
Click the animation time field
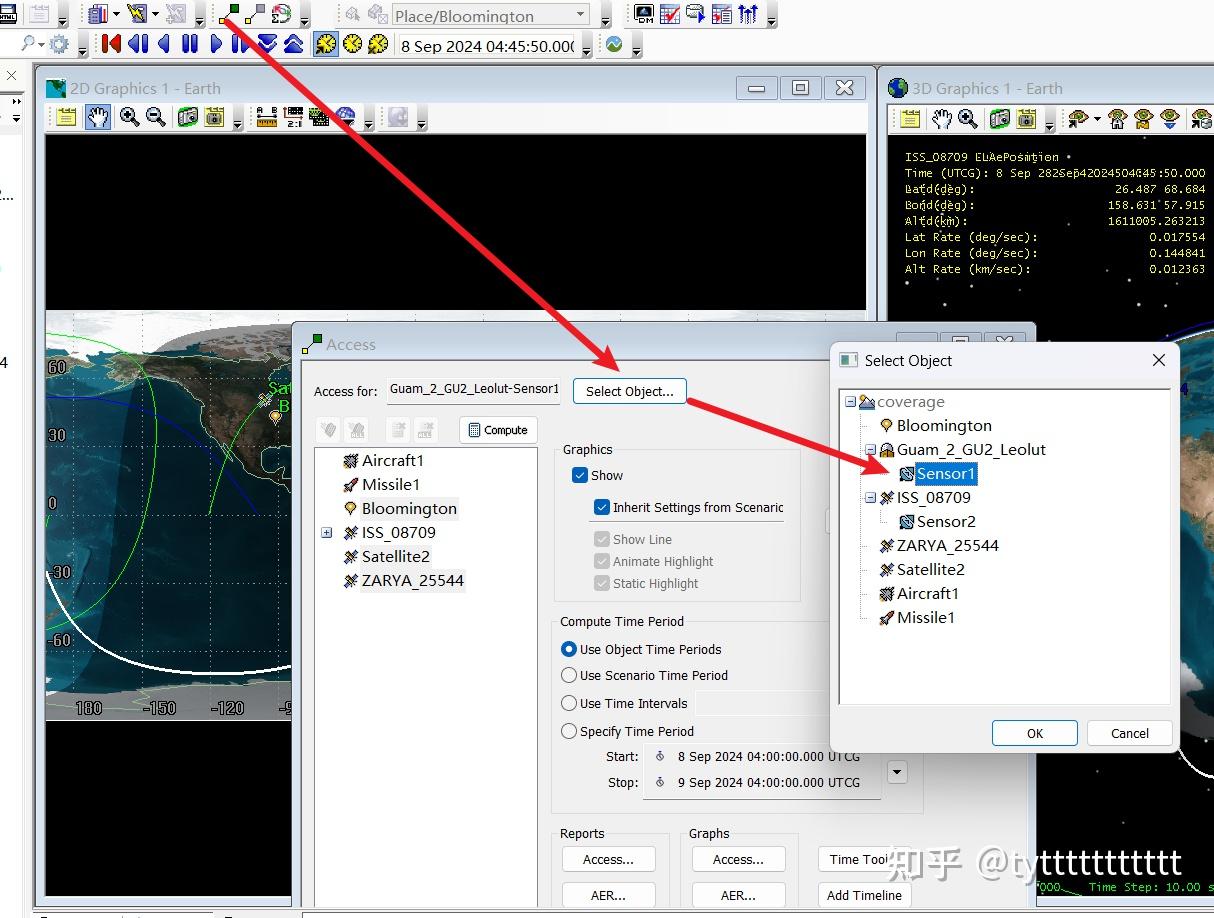tap(486, 46)
